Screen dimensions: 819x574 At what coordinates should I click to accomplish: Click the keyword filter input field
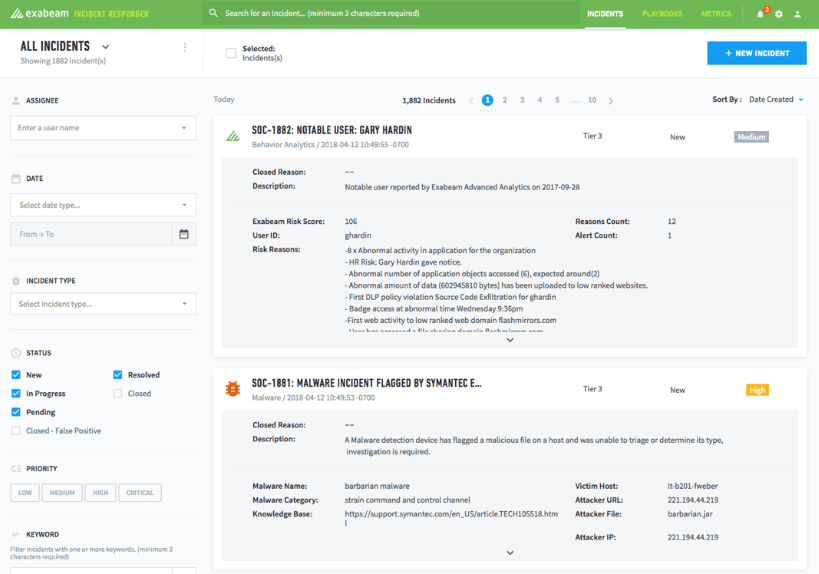pyautogui.click(x=91, y=570)
